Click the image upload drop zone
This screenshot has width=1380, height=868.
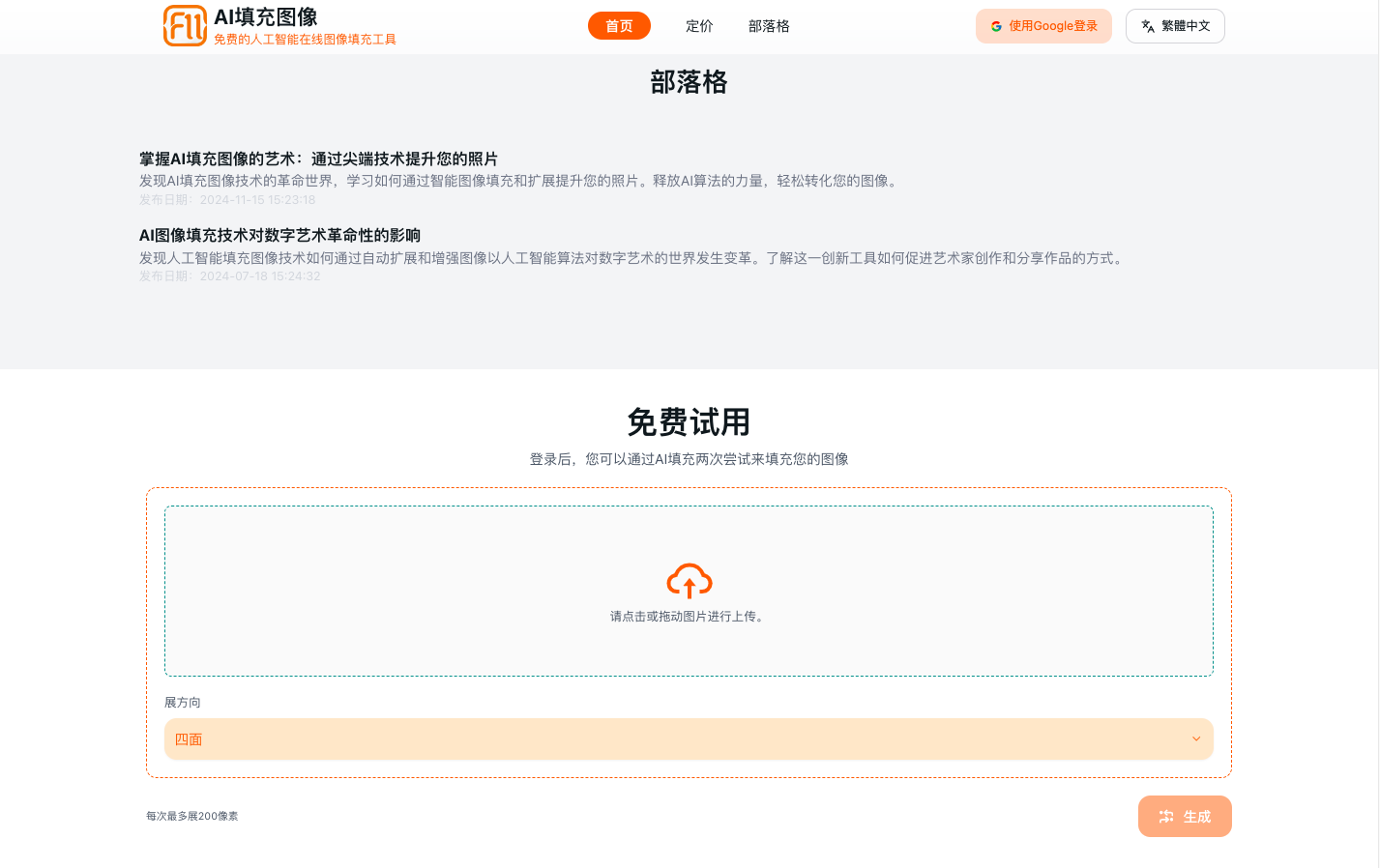pyautogui.click(x=689, y=591)
